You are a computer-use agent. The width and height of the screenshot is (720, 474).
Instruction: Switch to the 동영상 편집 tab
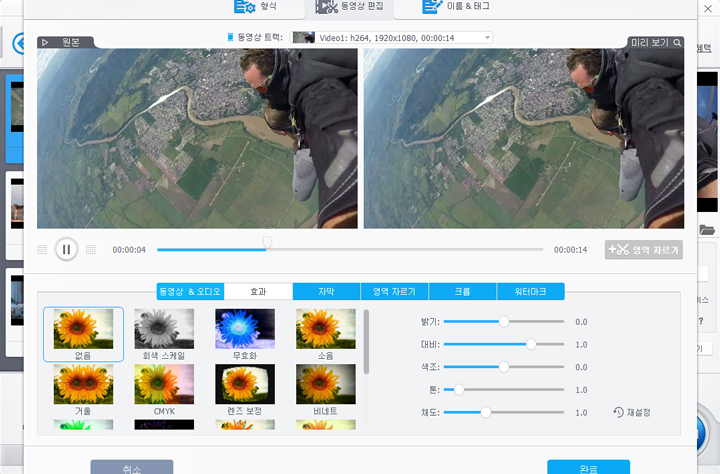click(349, 6)
